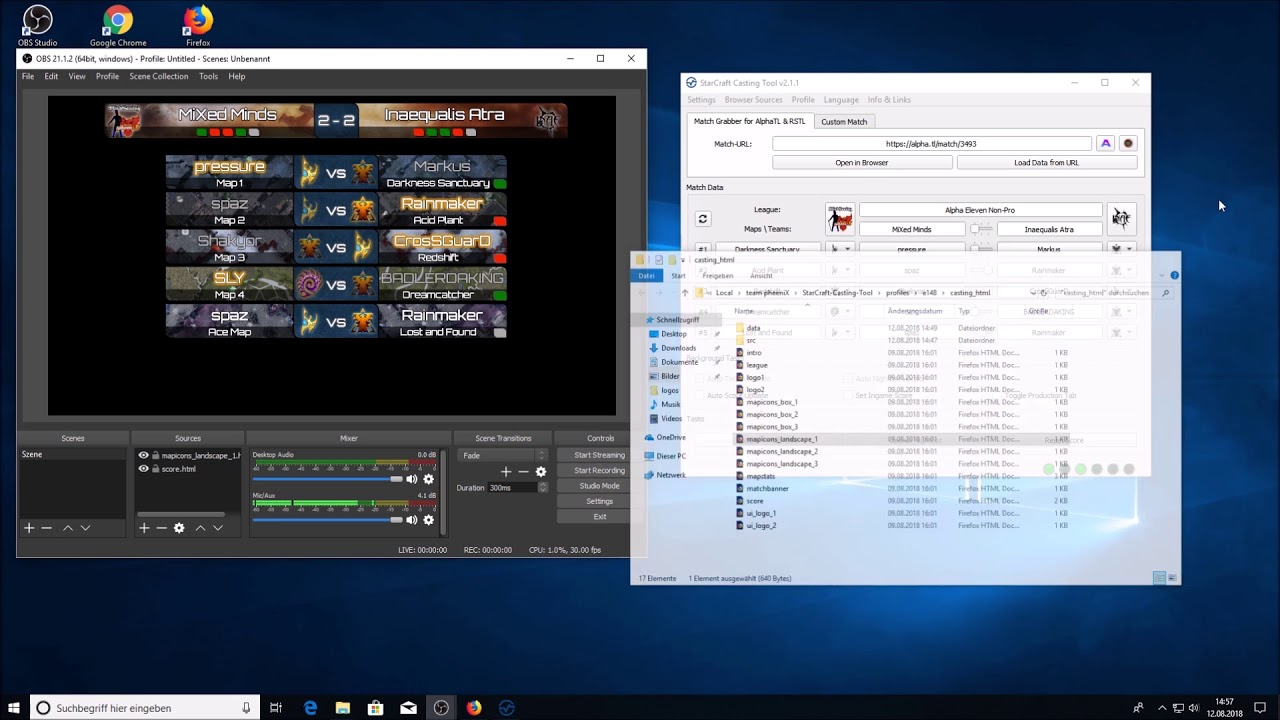Click the refresh icon in Match Data
1280x720 pixels.
[x=703, y=219]
